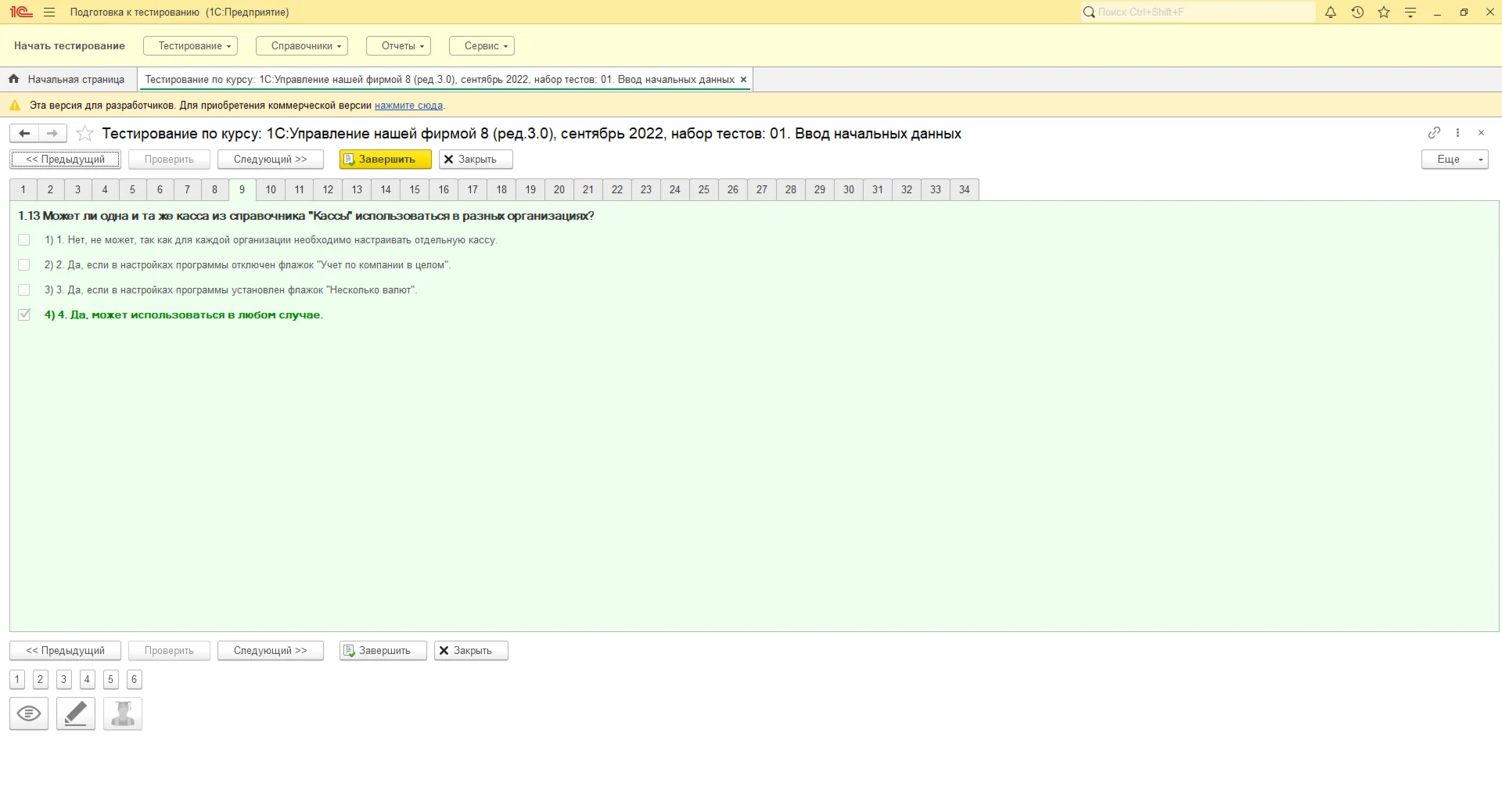Select question tab 21

click(588, 189)
